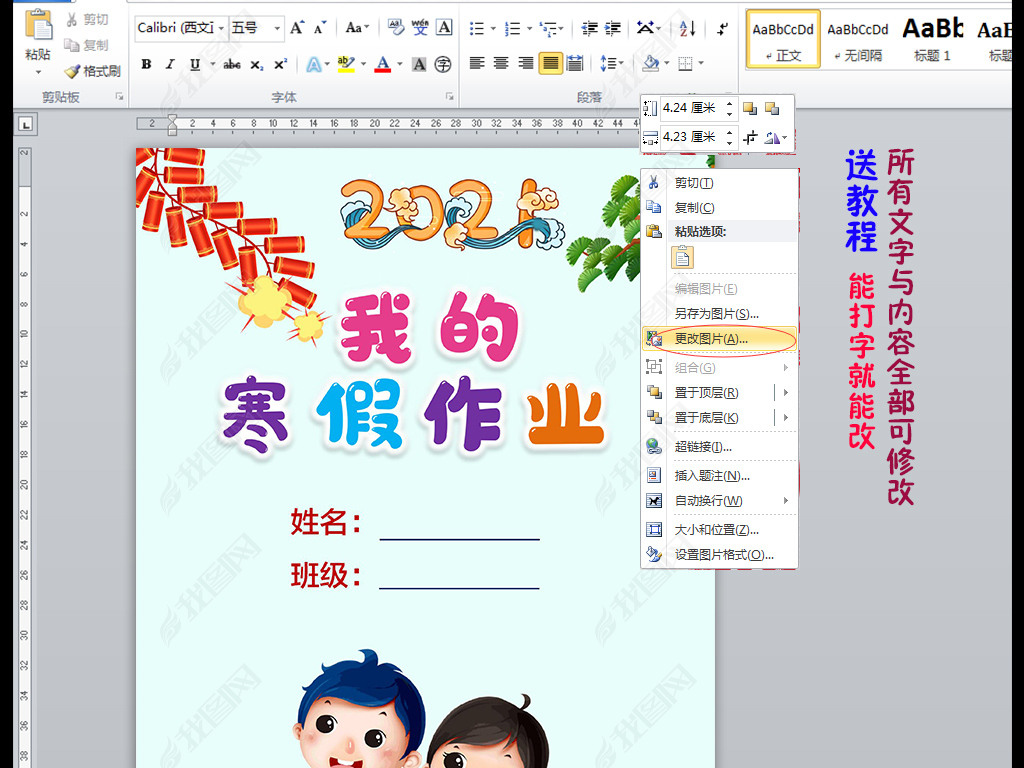Click the Sort A-Z icon

pyautogui.click(x=687, y=28)
